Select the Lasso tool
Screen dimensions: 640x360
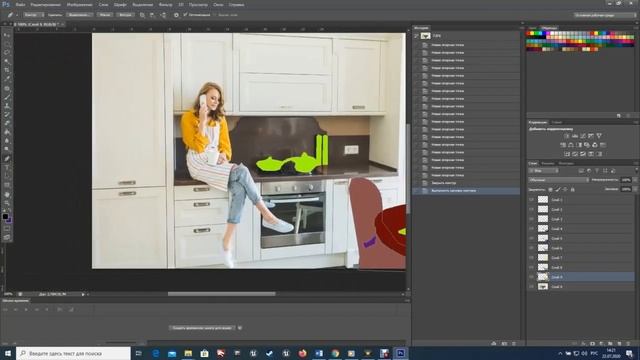point(7,53)
